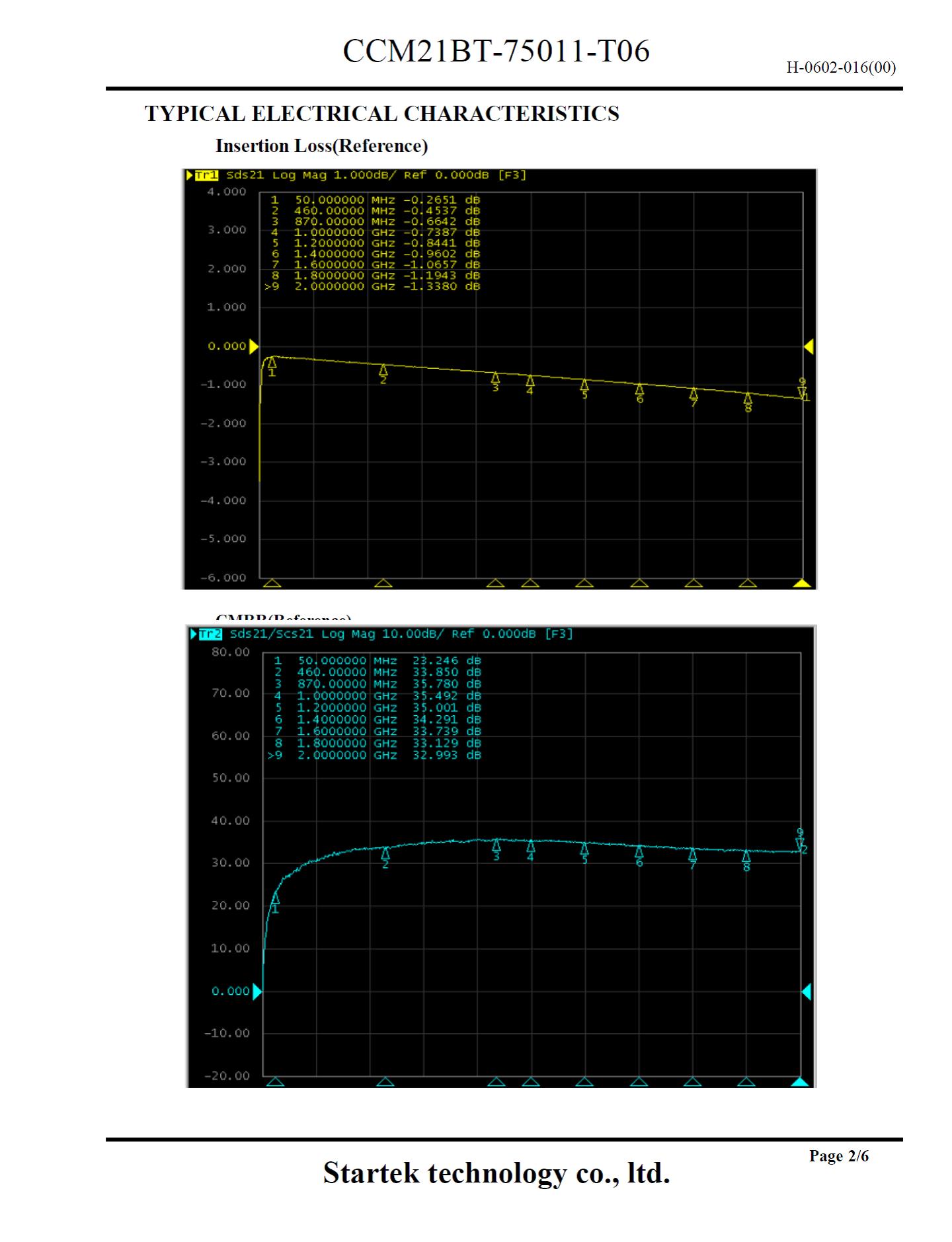Viewport: 952px width, 1242px height.
Task: Click the yellow left reference level arrow at 0.000
Action: 253,346
